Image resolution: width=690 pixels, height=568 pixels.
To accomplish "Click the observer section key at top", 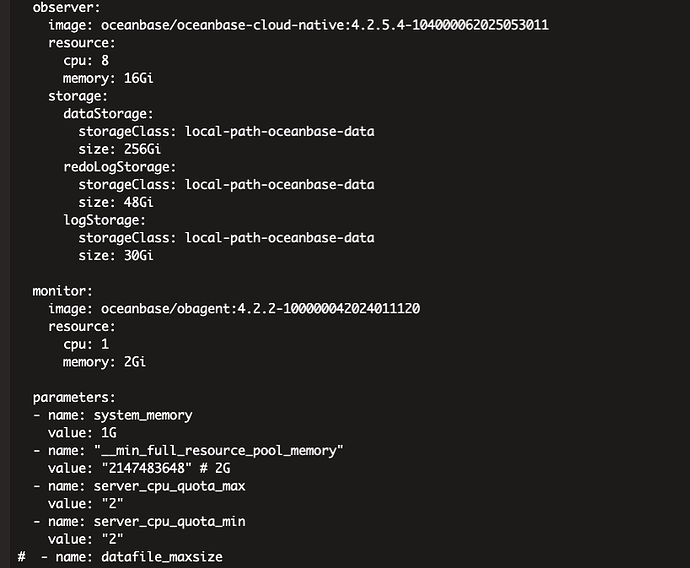I will [66, 7].
